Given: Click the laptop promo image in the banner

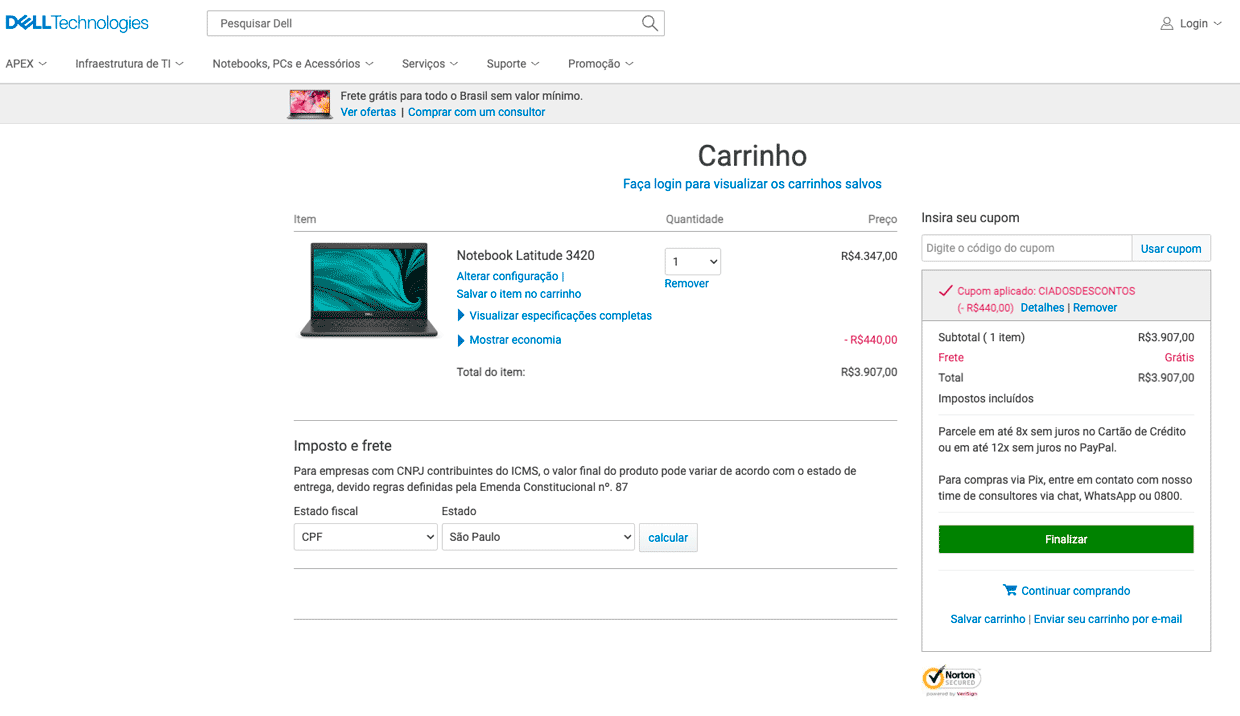Looking at the screenshot, I should tap(310, 104).
